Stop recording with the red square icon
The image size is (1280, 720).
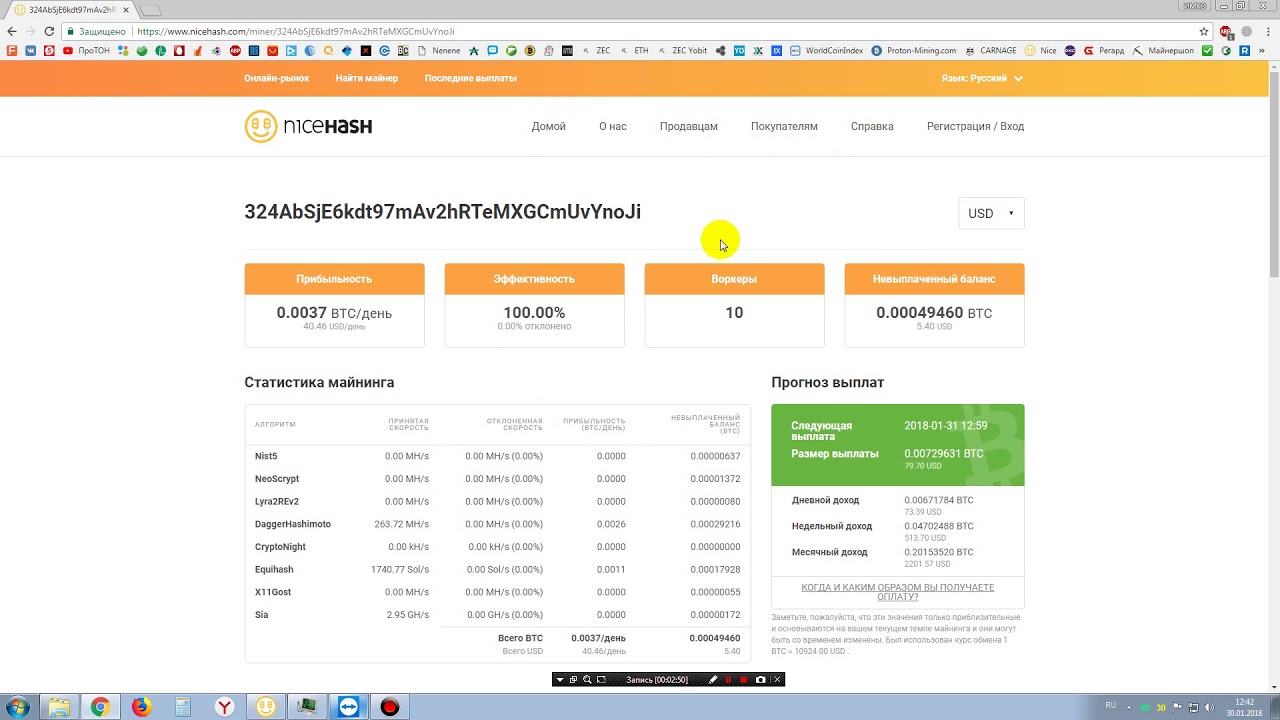[743, 679]
